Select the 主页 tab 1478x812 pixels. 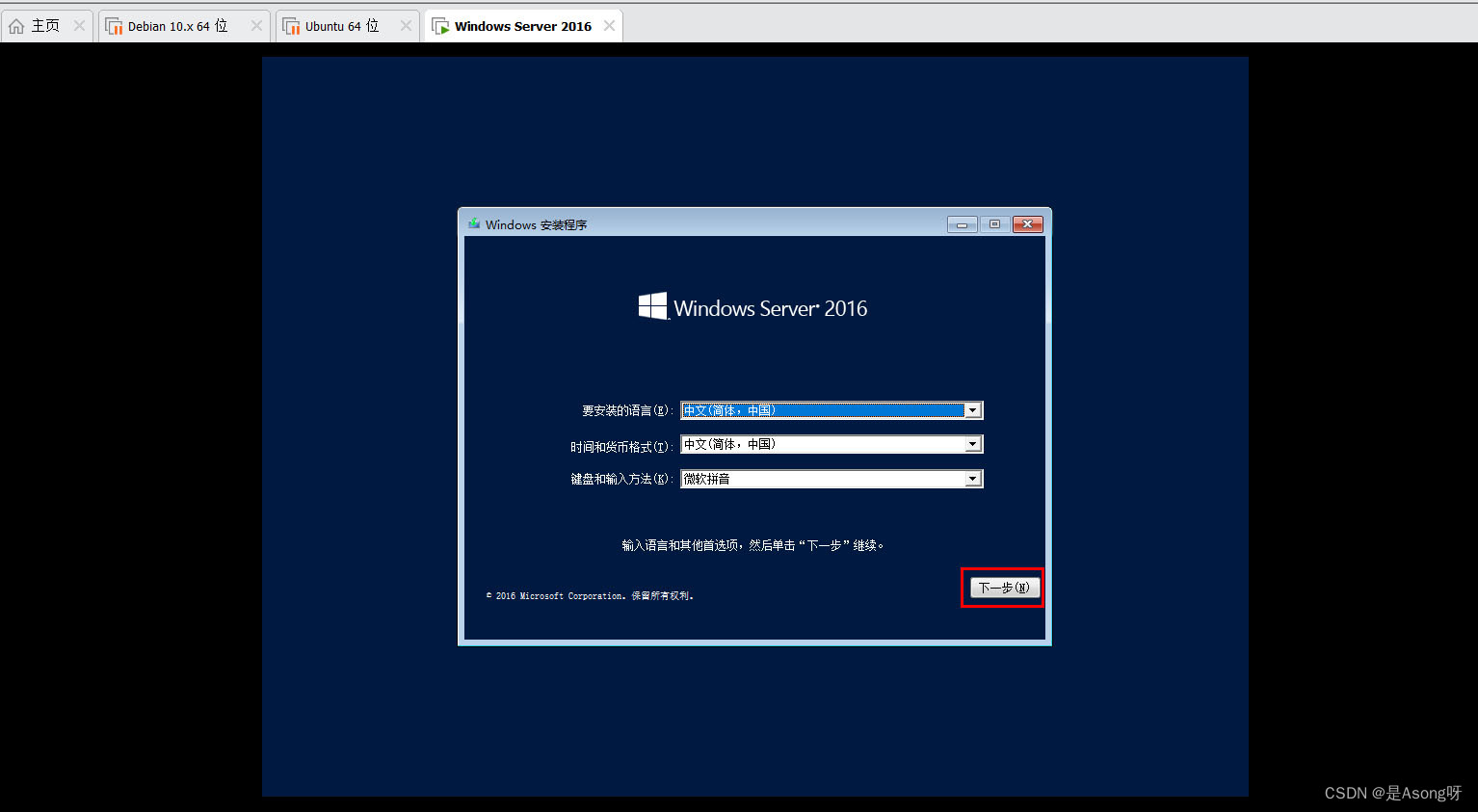(43, 24)
